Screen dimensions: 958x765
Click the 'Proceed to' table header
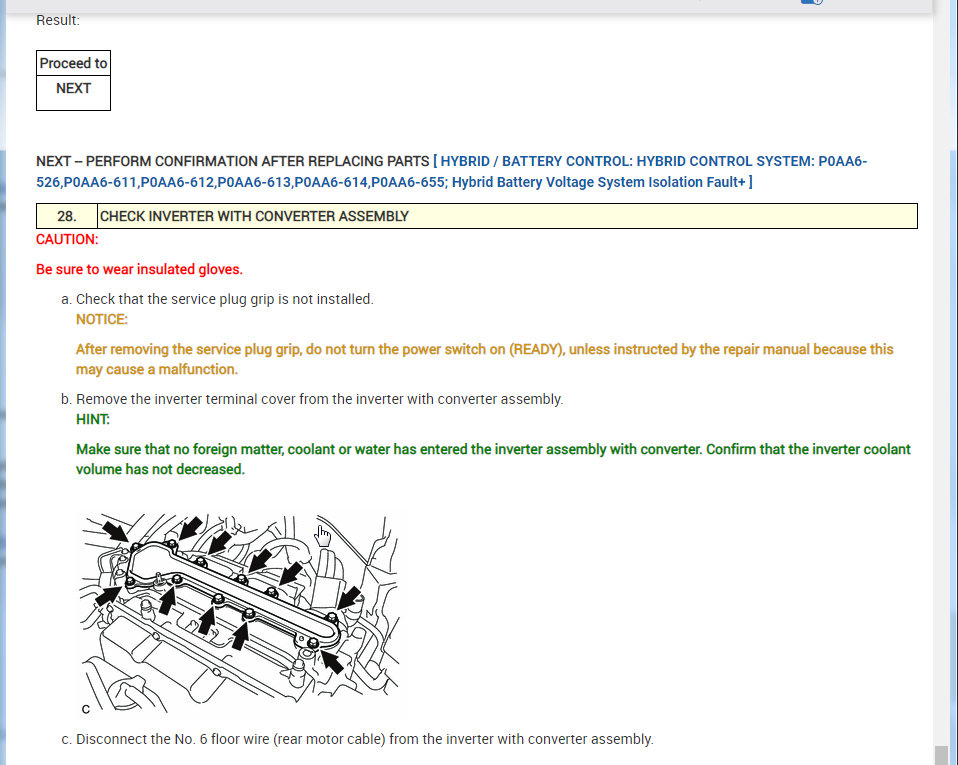pyautogui.click(x=73, y=64)
